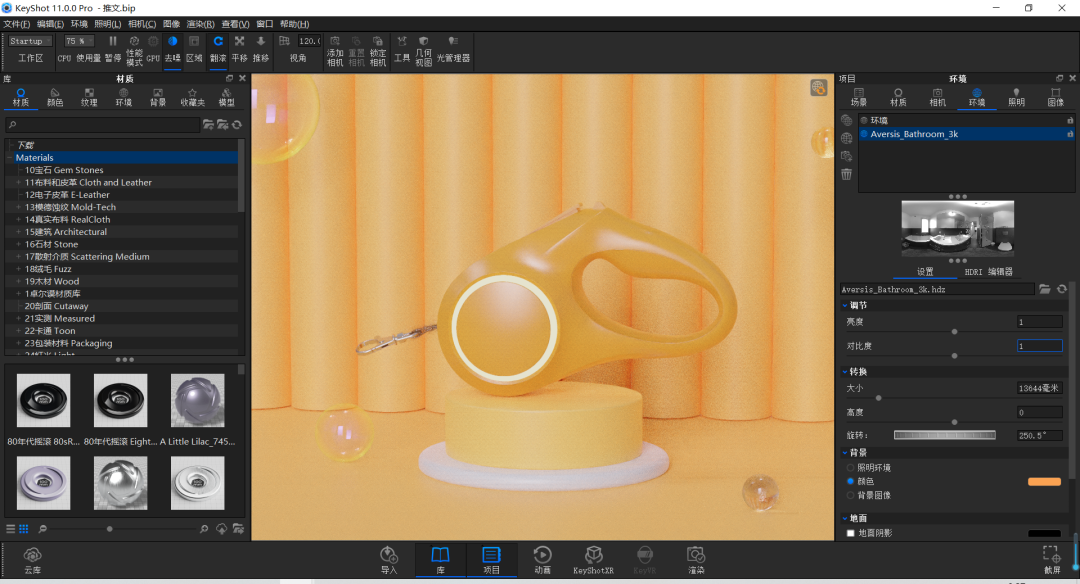1080x584 pixels.
Task: Select the 背景图像 background radio option
Action: [851, 495]
